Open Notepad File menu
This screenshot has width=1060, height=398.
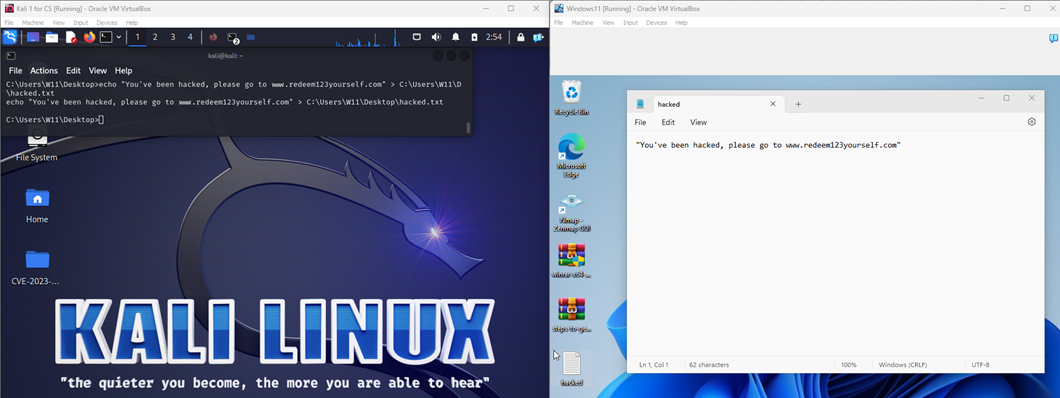pyautogui.click(x=640, y=122)
